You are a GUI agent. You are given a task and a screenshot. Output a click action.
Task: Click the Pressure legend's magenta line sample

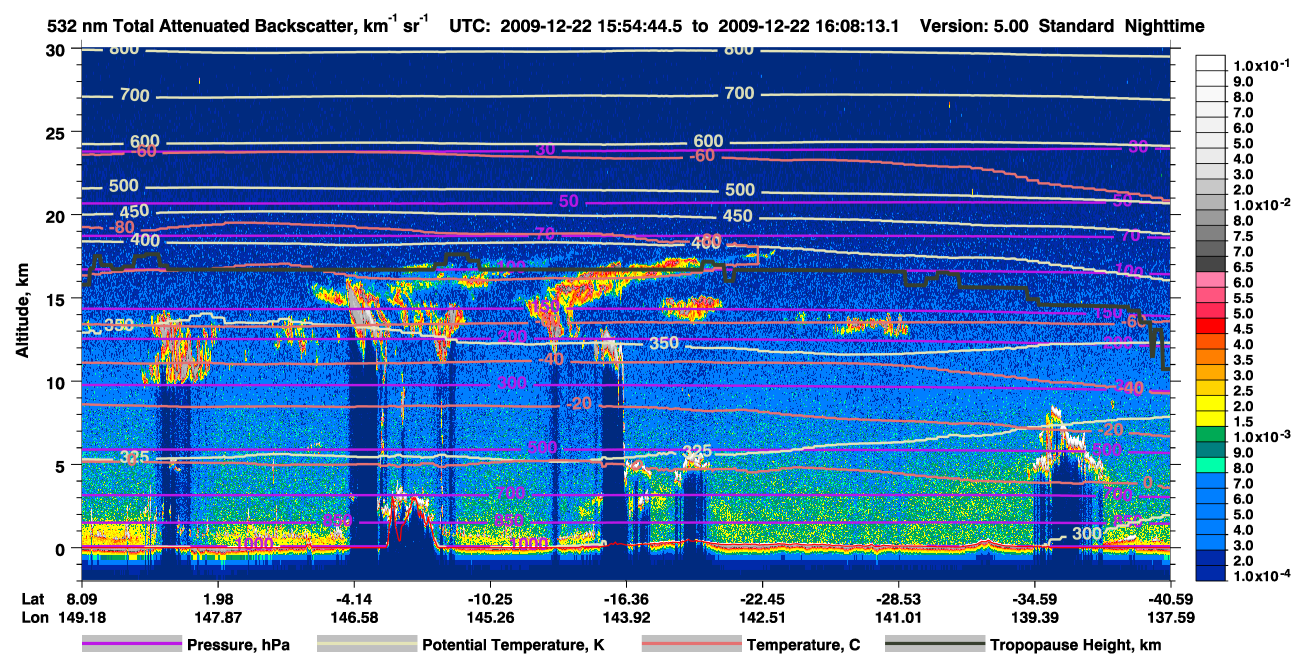[131, 645]
